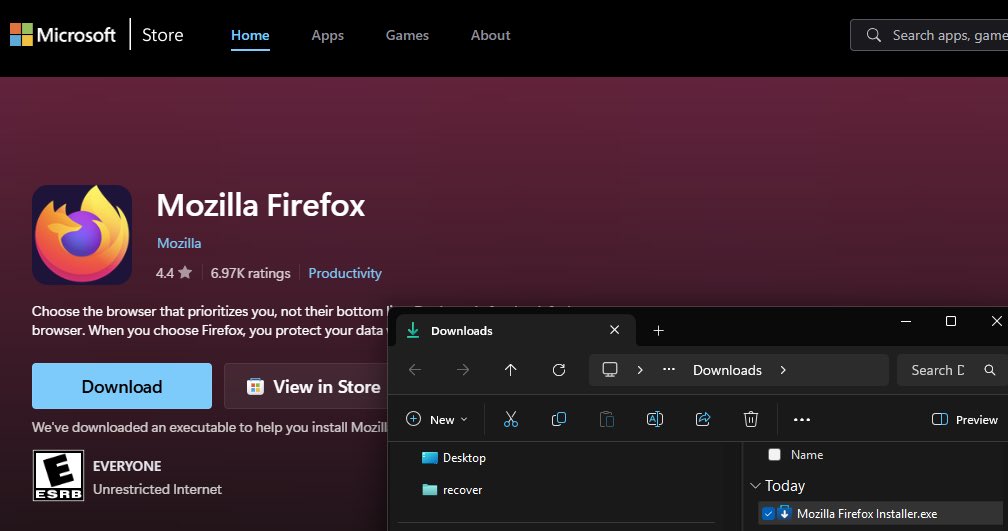Click the Paste clipboard icon
1008x531 pixels.
[x=607, y=419]
